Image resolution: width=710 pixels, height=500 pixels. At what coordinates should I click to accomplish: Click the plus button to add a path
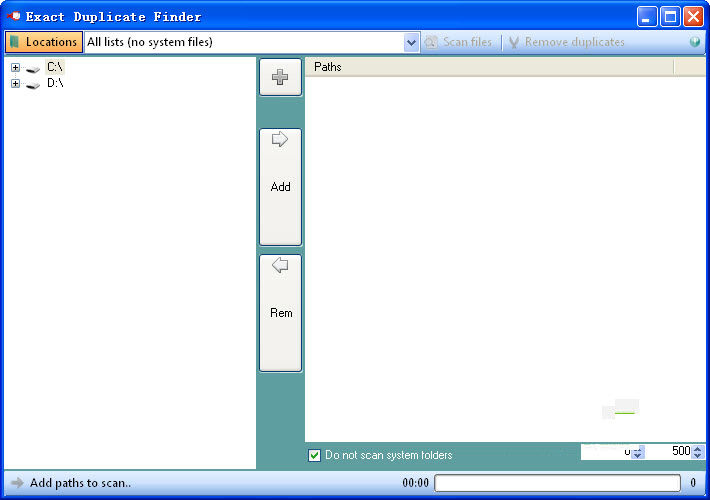click(280, 77)
